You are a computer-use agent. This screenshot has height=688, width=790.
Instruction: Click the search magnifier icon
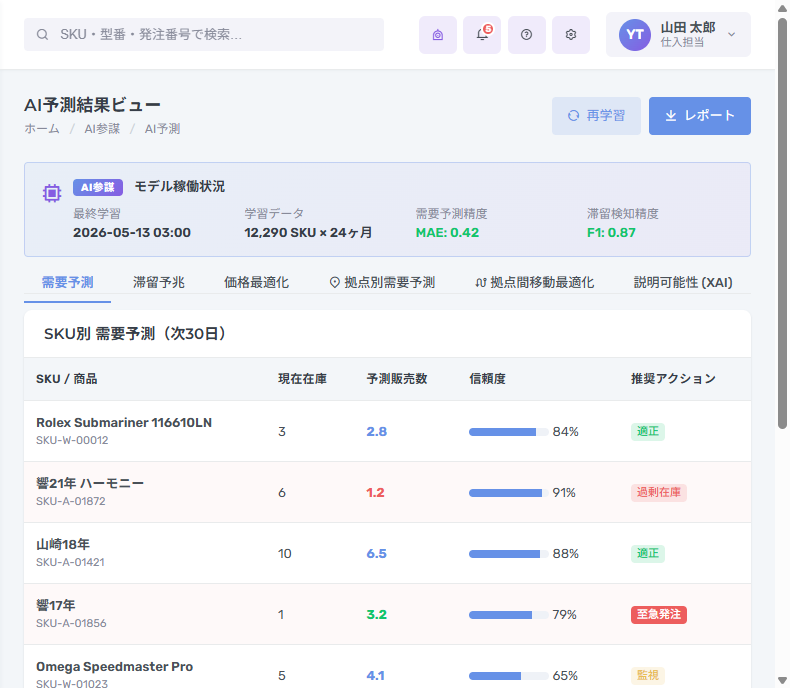pos(42,35)
